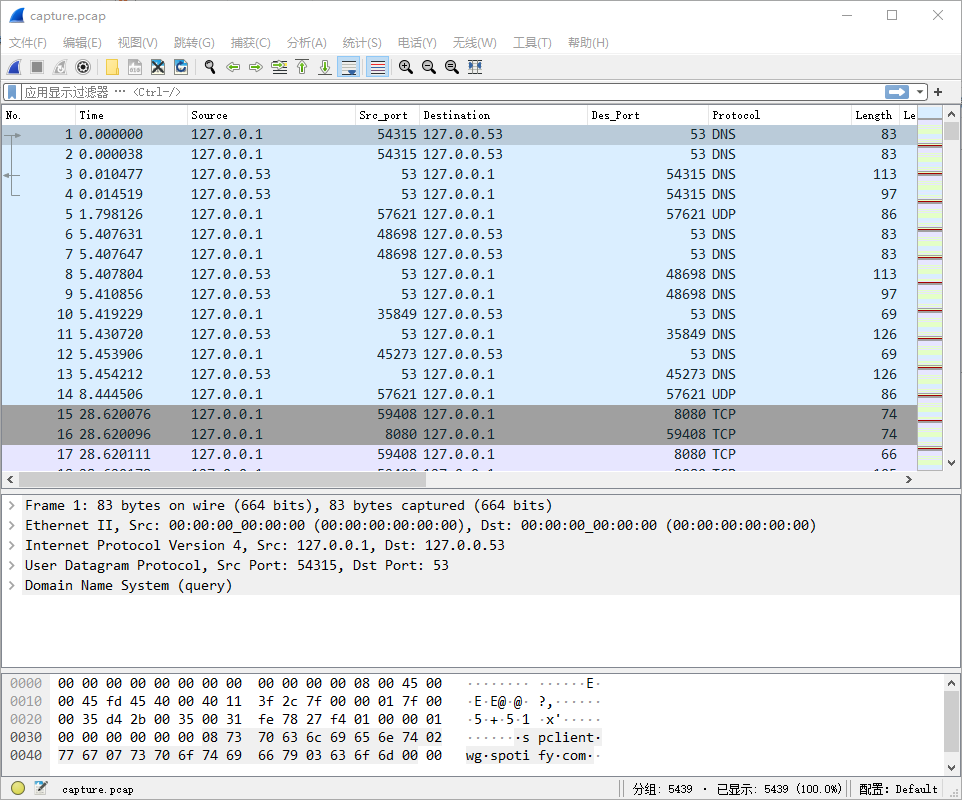Screen dimensions: 962x800
Task: Open the 视图(V) menu
Action: tap(137, 42)
